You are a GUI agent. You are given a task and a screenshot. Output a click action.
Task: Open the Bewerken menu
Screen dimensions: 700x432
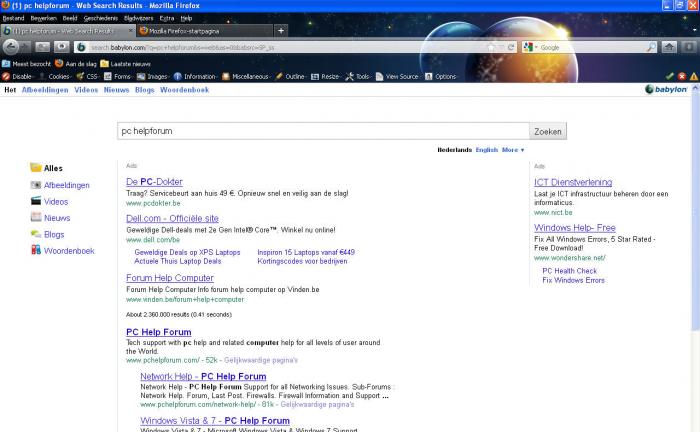tap(43, 18)
